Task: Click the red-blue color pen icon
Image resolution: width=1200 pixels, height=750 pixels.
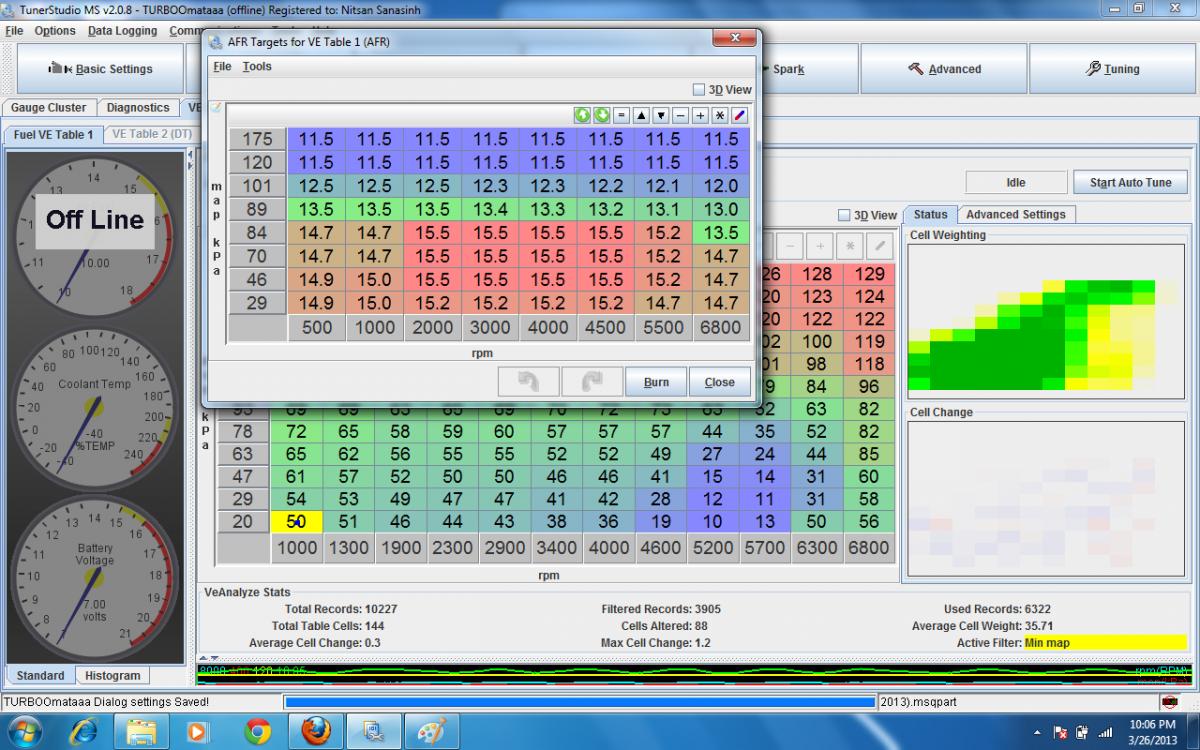Action: 739,115
